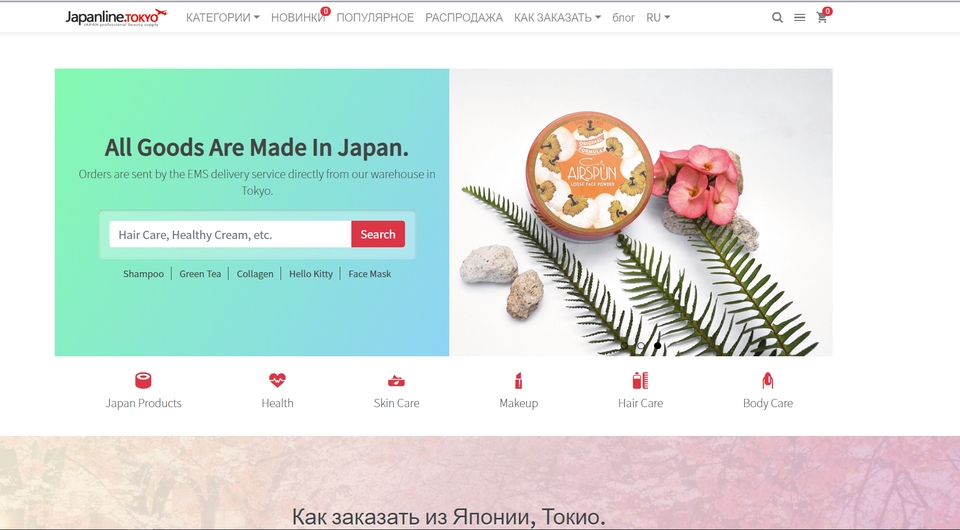Click the Japan Products category label
Viewport: 960px width, 530px height.
point(143,403)
